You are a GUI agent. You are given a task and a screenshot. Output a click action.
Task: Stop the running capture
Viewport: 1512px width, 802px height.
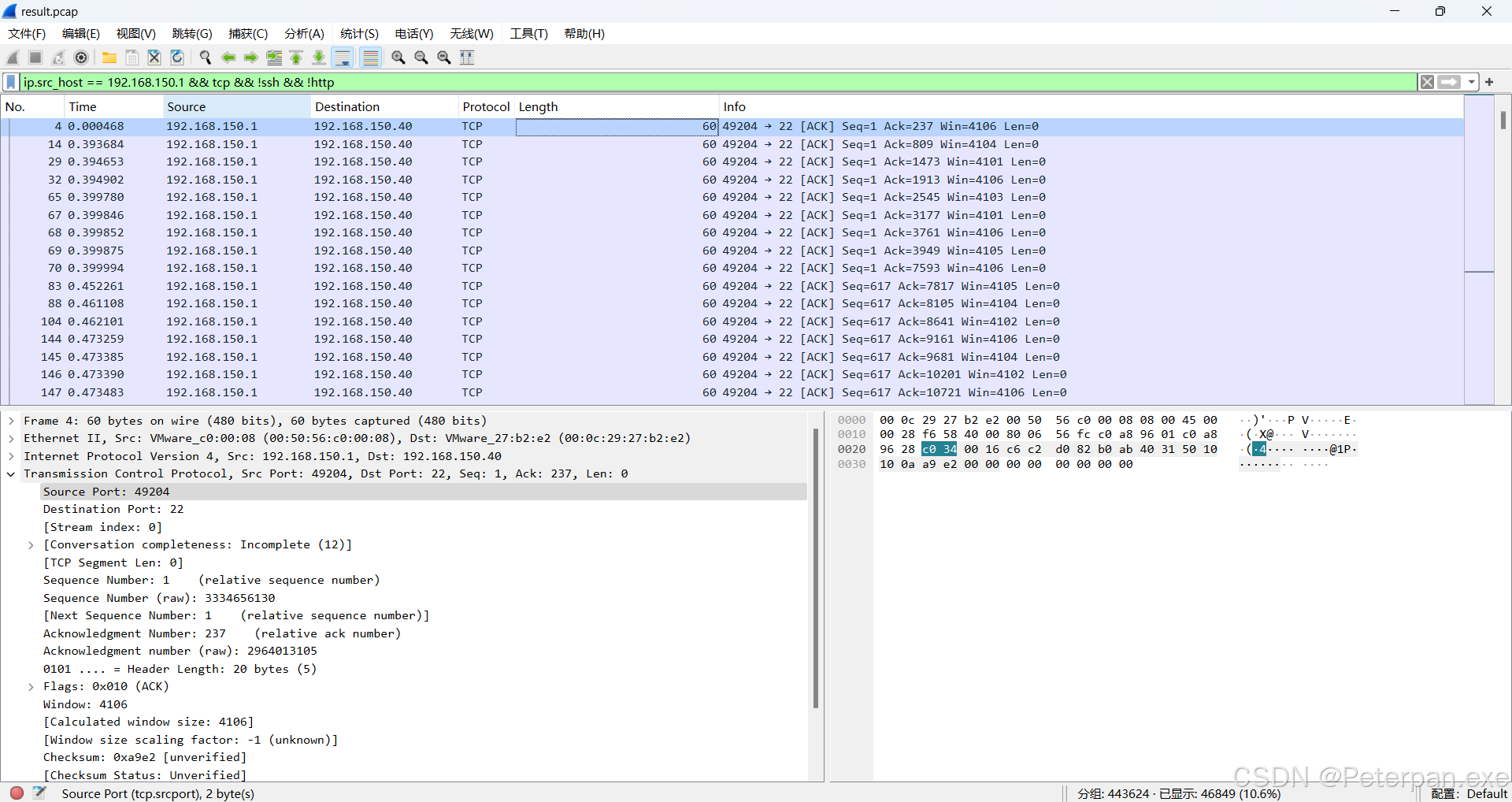coord(35,58)
